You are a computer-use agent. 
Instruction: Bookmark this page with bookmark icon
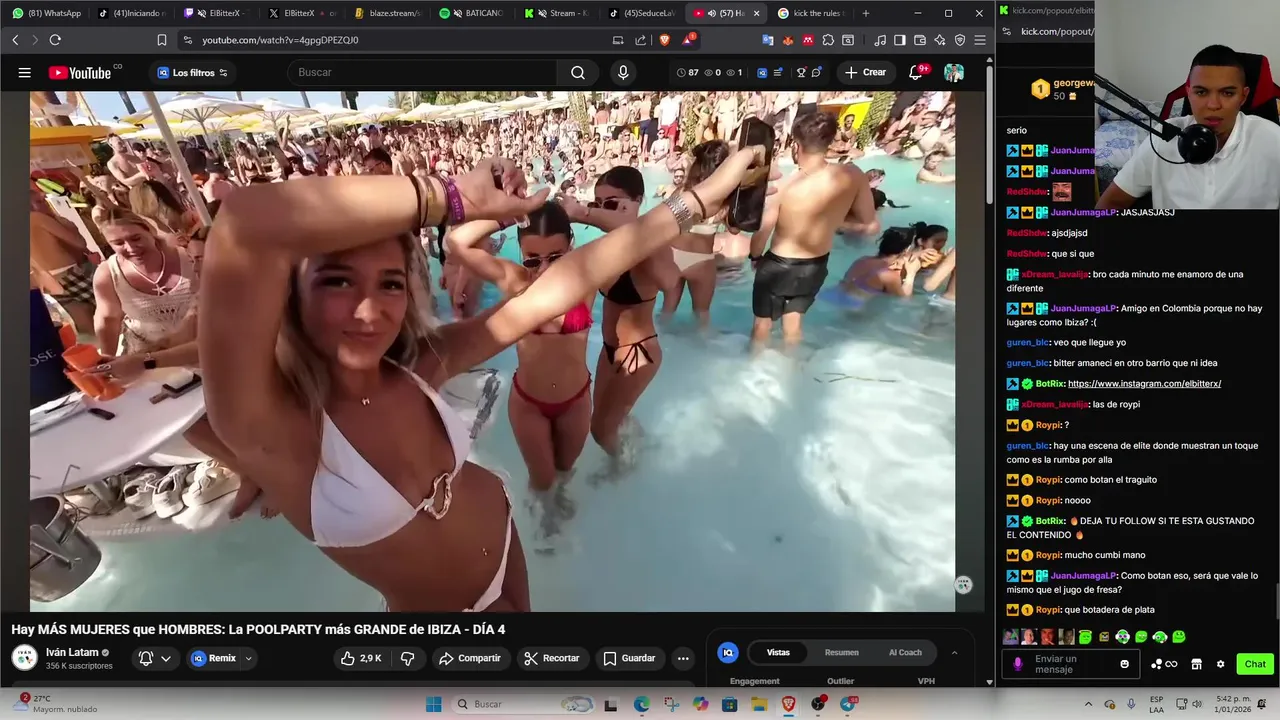coord(162,40)
